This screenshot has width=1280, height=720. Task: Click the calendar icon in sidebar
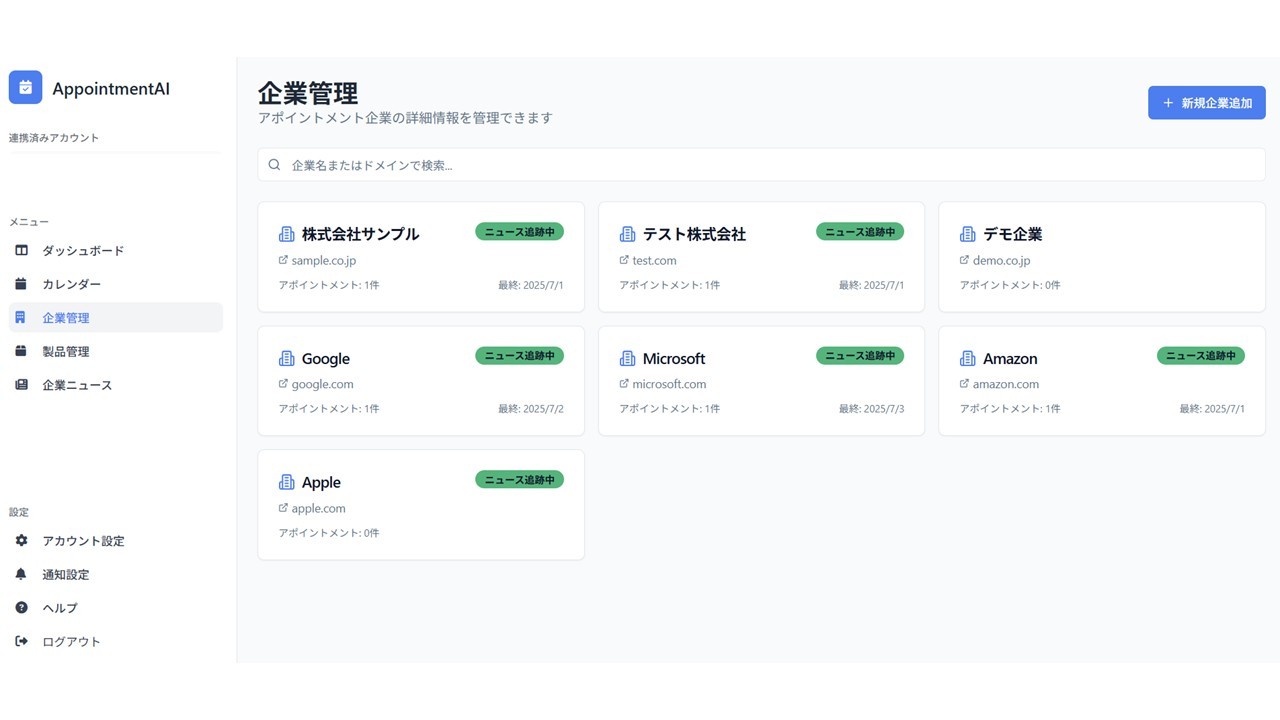(21, 284)
